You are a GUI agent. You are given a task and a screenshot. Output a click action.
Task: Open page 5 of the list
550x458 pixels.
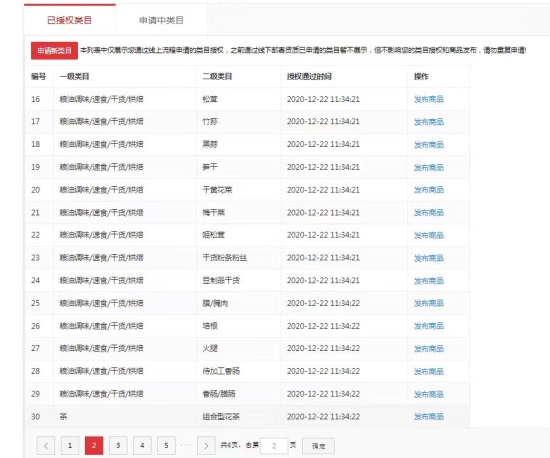click(x=166, y=446)
